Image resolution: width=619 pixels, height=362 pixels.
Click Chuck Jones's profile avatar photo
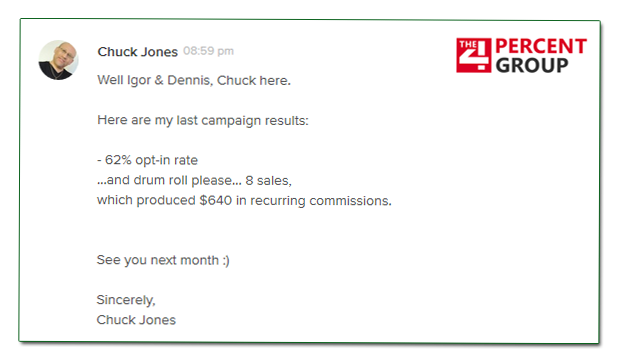pyautogui.click(x=58, y=60)
